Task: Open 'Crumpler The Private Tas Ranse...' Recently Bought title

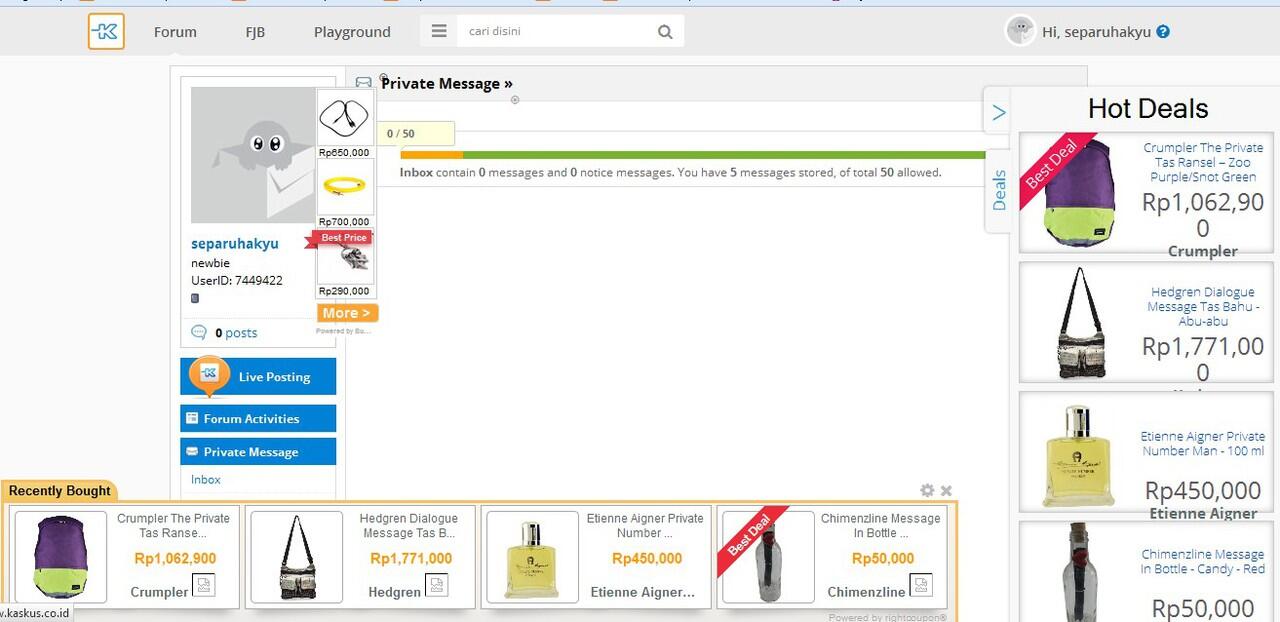Action: [174, 526]
